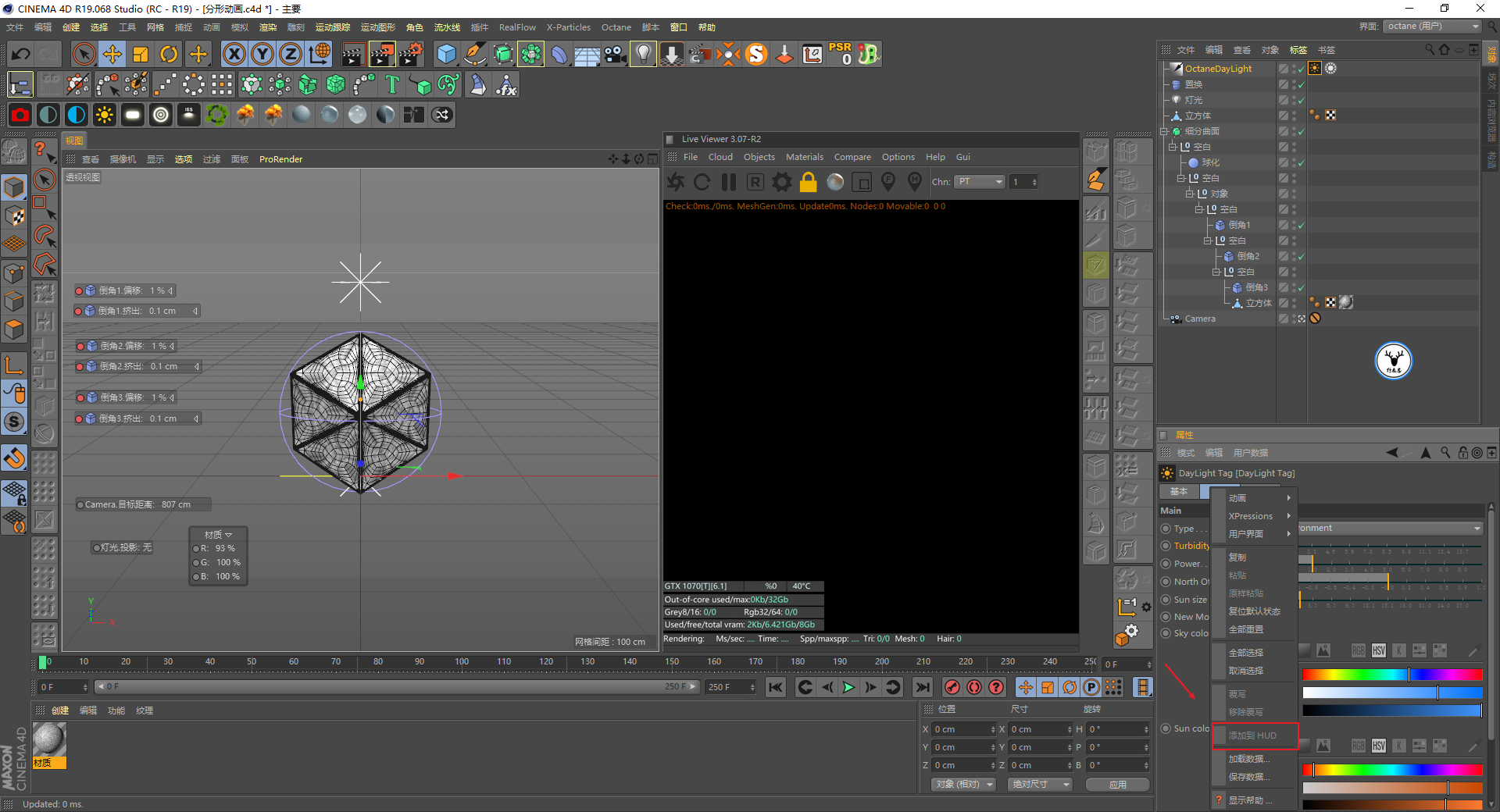Pause rendering in Live Viewer

click(x=729, y=182)
